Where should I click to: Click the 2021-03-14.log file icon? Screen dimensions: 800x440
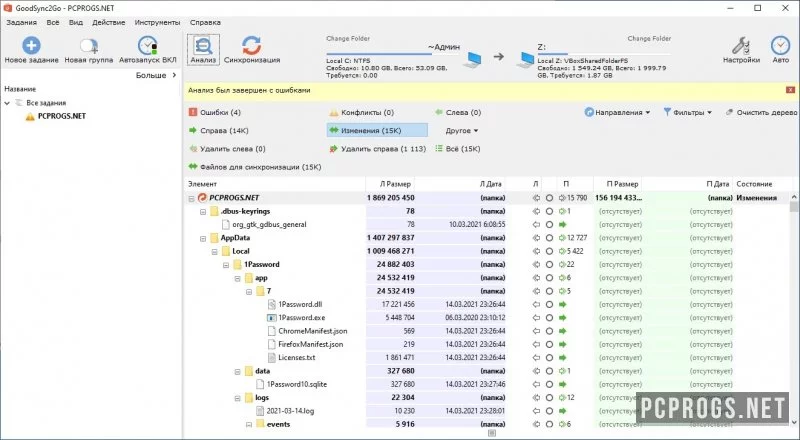point(260,411)
